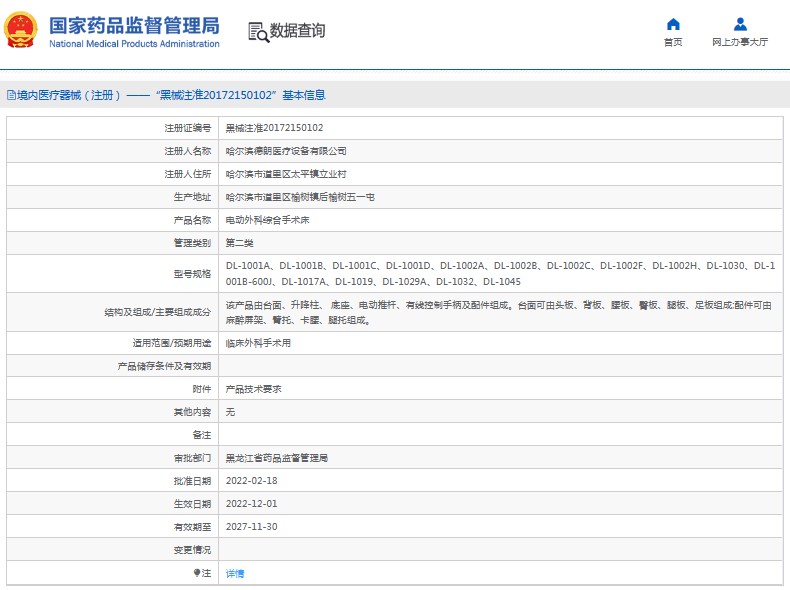Image resolution: width=790 pixels, height=590 pixels.
Task: Go to 首页 via home icon
Action: pyautogui.click(x=673, y=24)
